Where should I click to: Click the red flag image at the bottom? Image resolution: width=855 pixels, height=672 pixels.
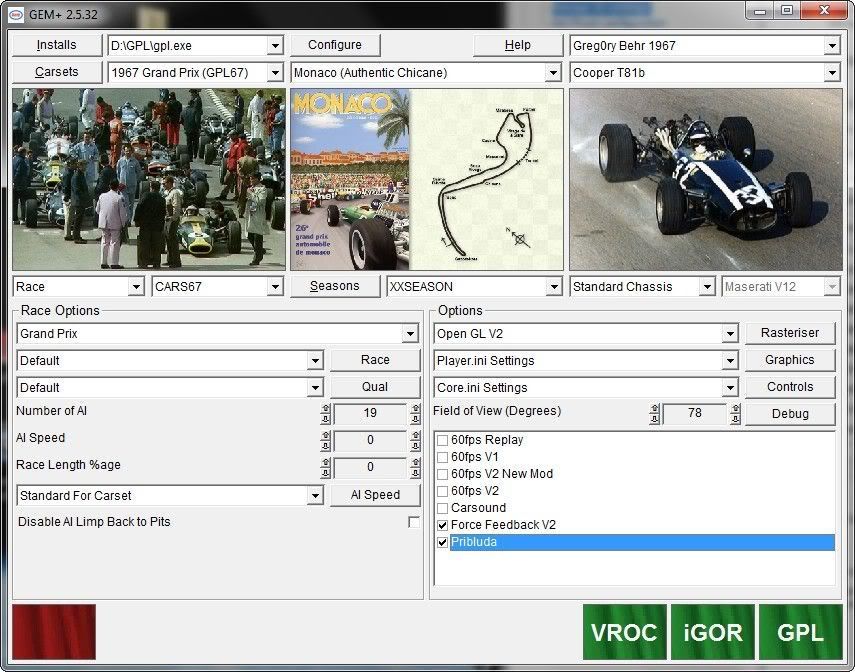point(54,632)
